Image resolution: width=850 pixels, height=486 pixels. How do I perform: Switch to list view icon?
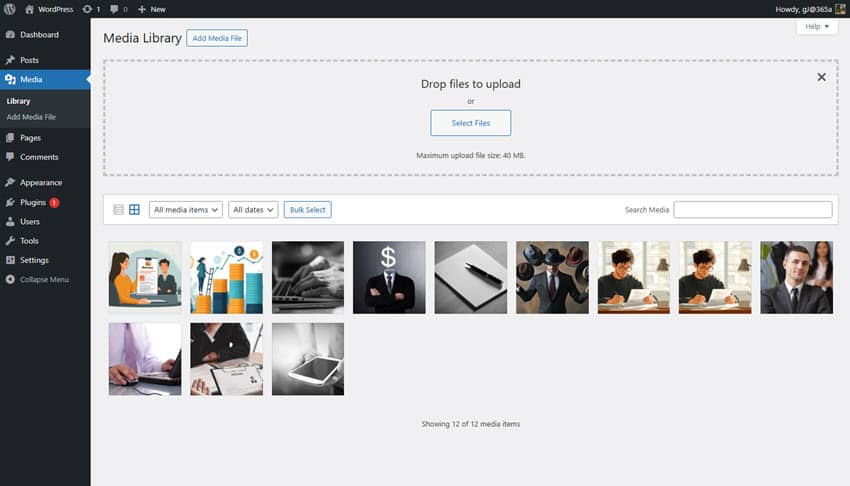118,210
